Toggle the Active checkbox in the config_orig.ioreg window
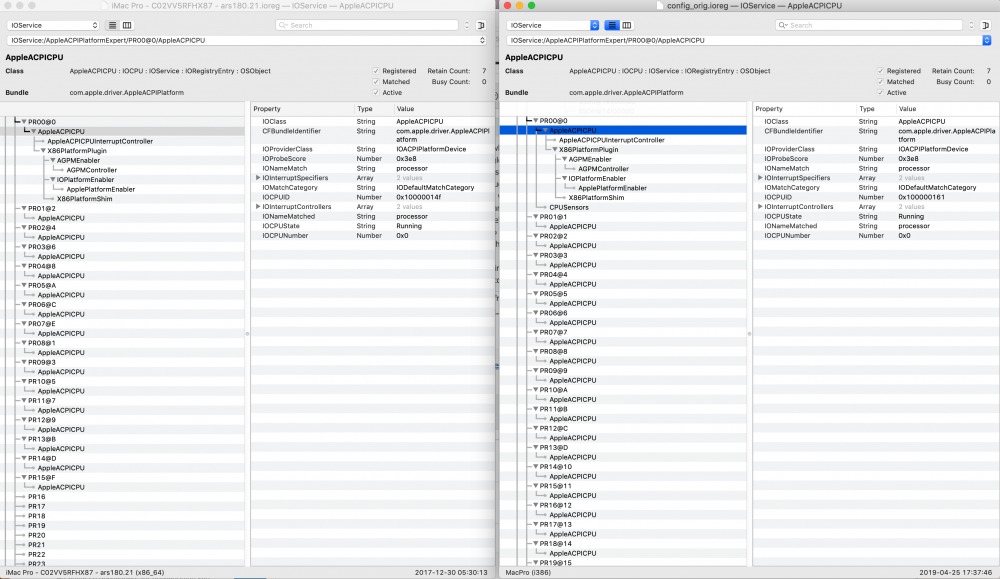The image size is (1000, 579). point(880,92)
